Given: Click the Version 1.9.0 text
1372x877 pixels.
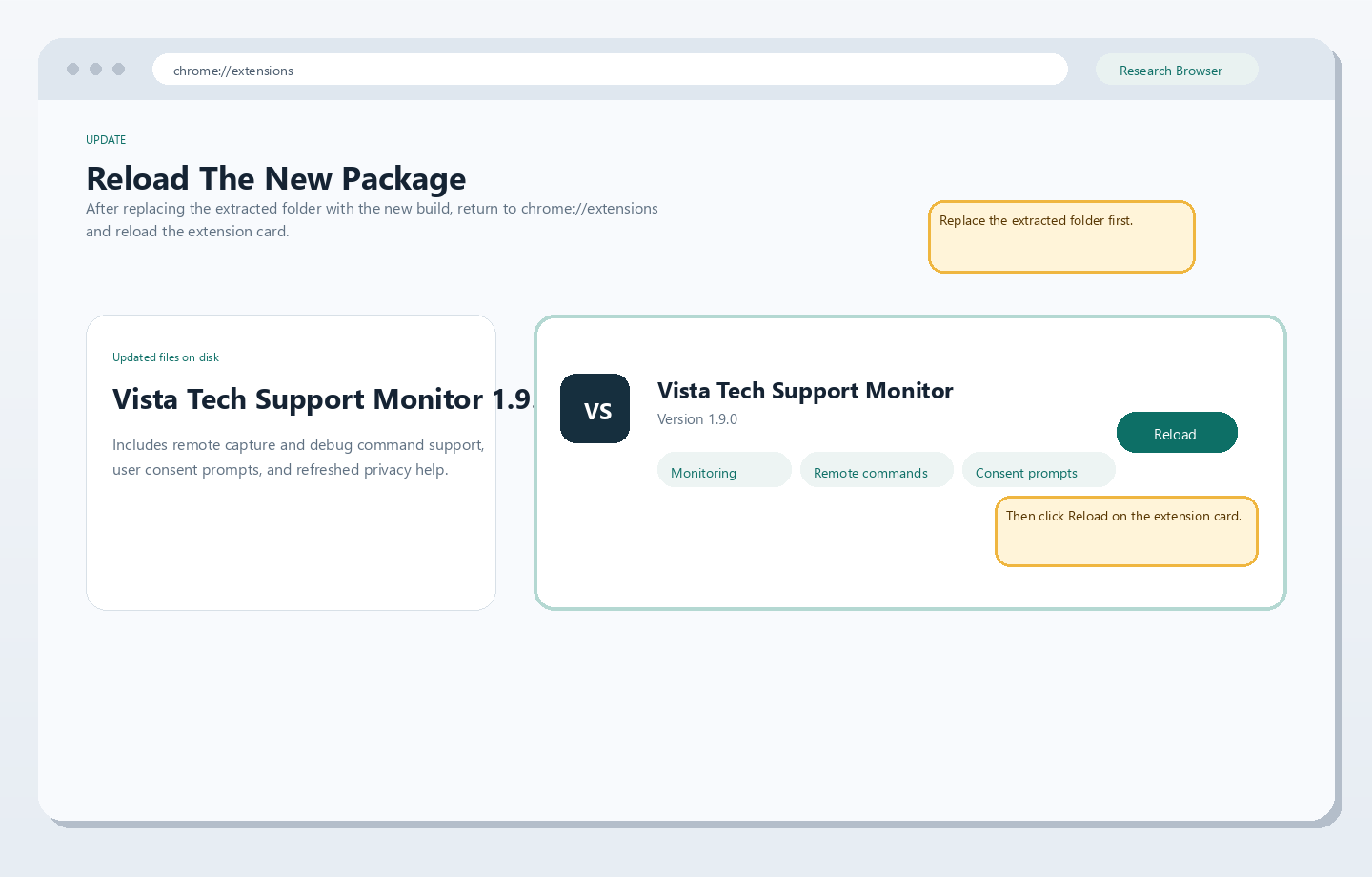Looking at the screenshot, I should pyautogui.click(x=697, y=419).
